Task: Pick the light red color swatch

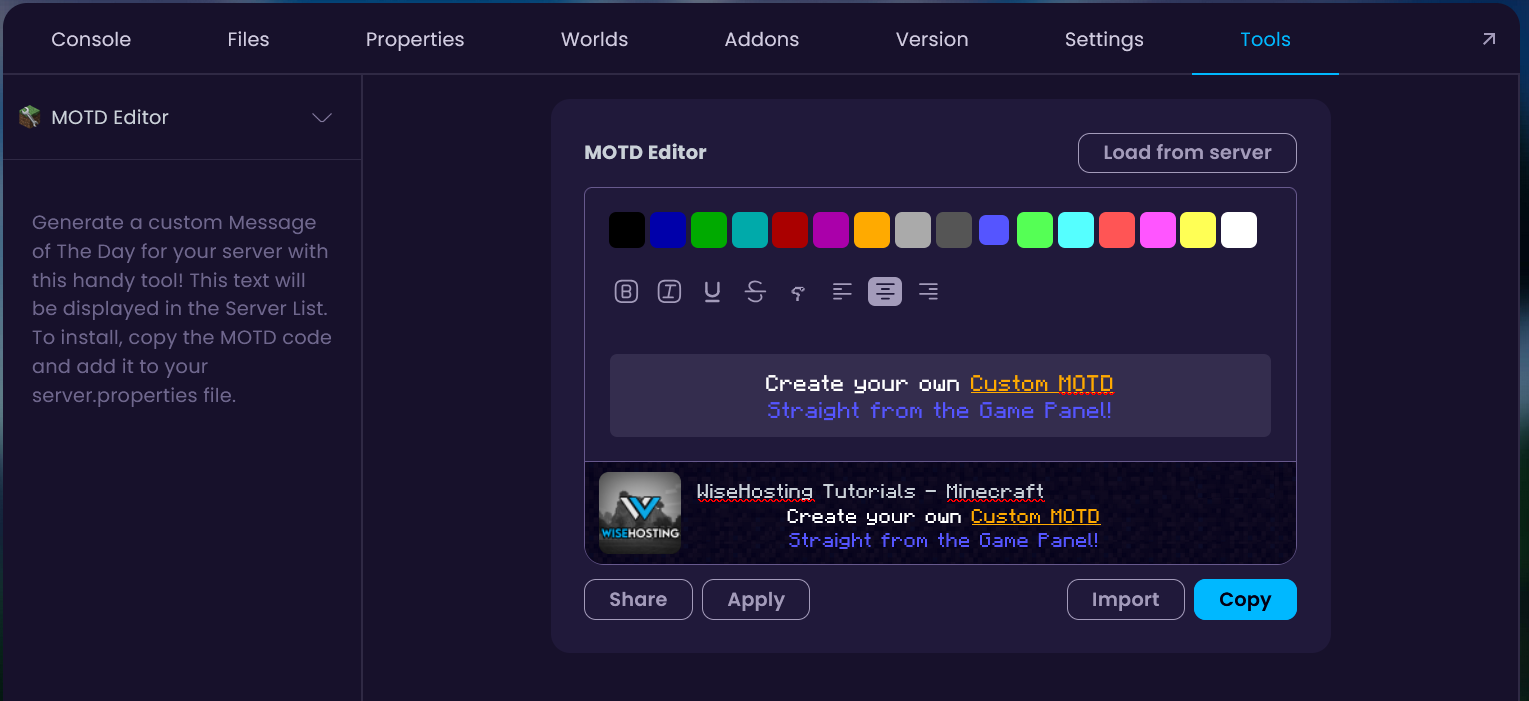Action: (1117, 230)
